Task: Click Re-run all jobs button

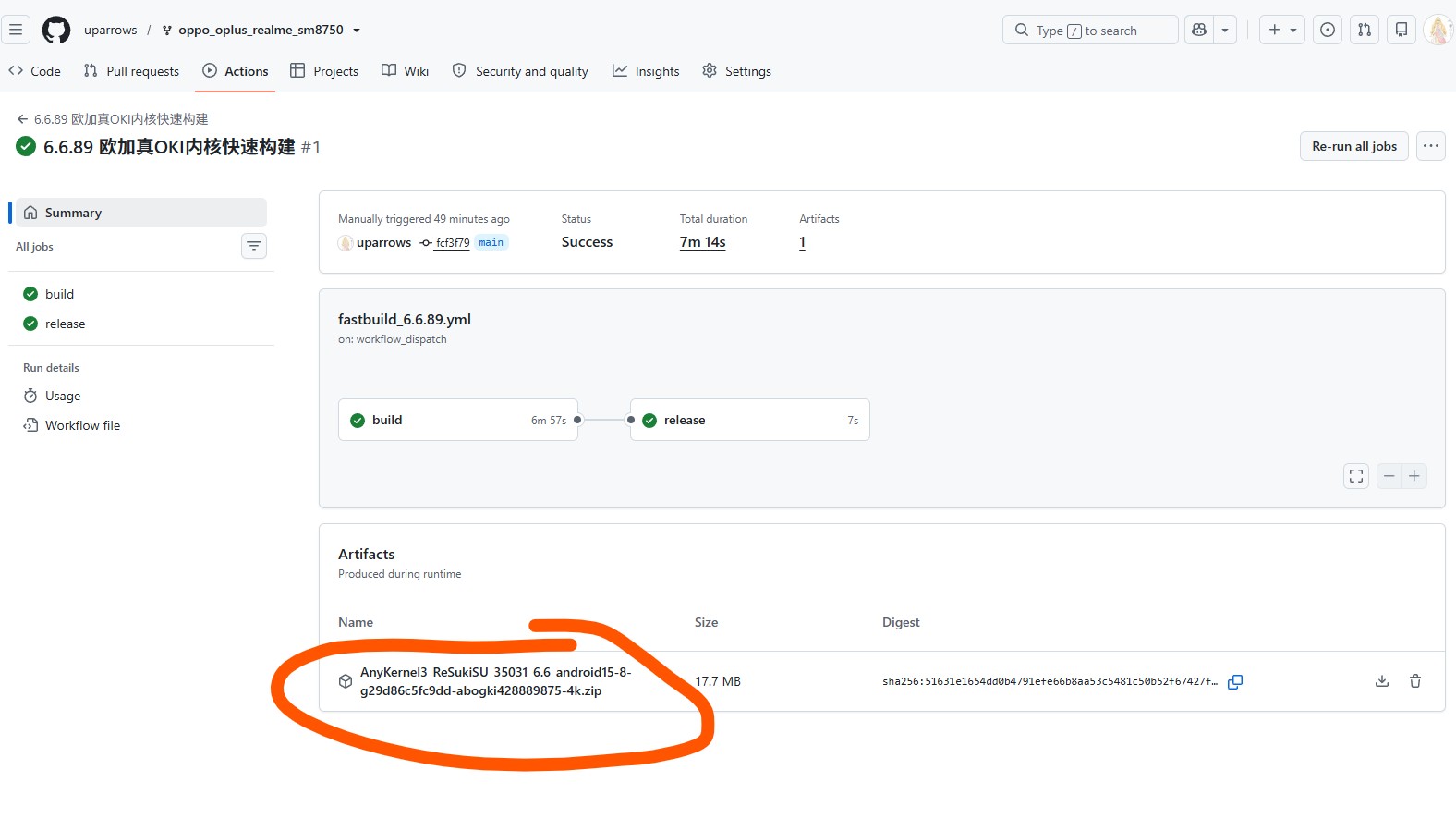Action: click(1354, 146)
